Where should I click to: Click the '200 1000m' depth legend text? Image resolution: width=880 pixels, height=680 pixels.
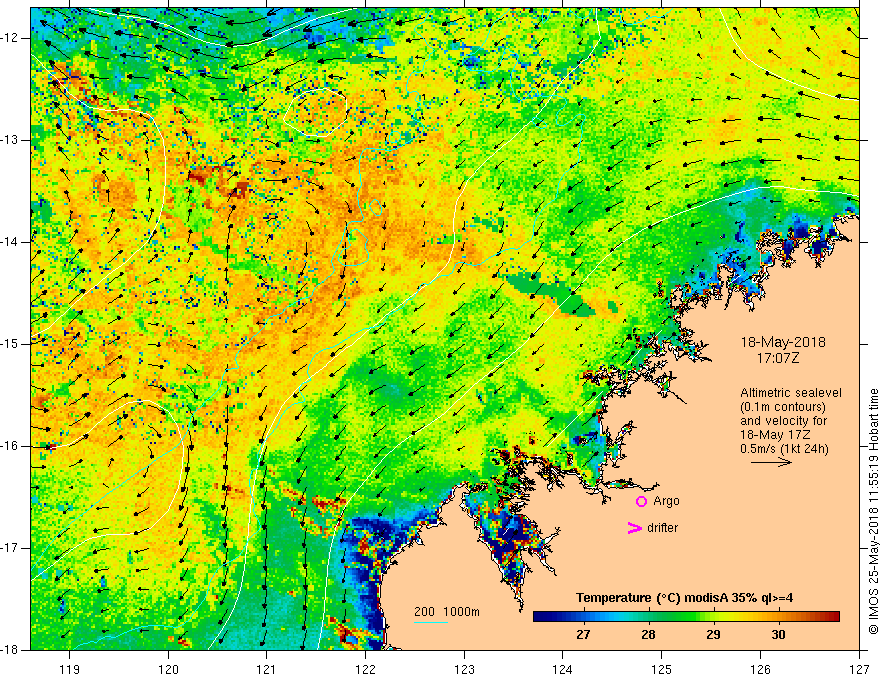point(447,612)
